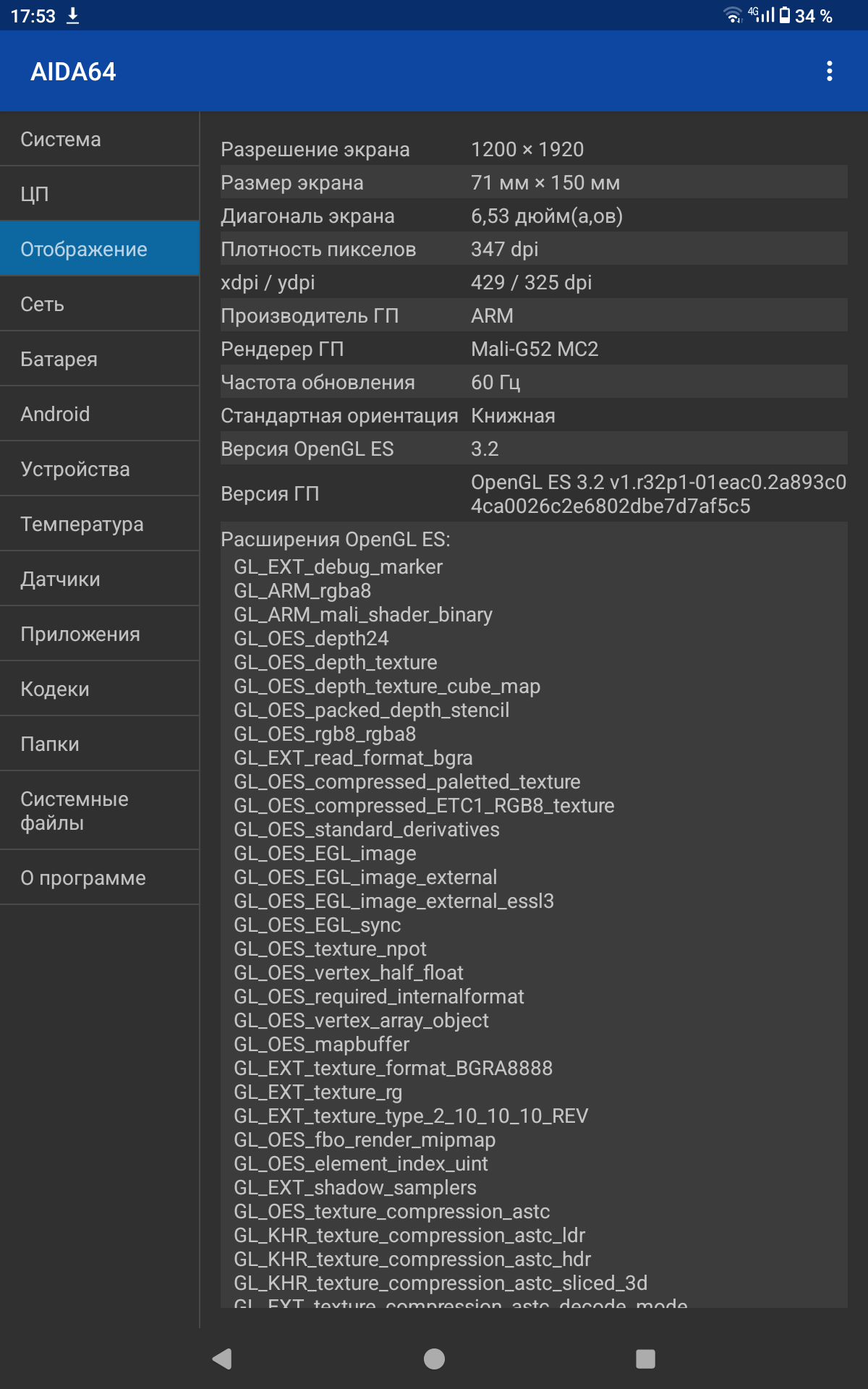Select the Отображение sidebar item

(99, 249)
